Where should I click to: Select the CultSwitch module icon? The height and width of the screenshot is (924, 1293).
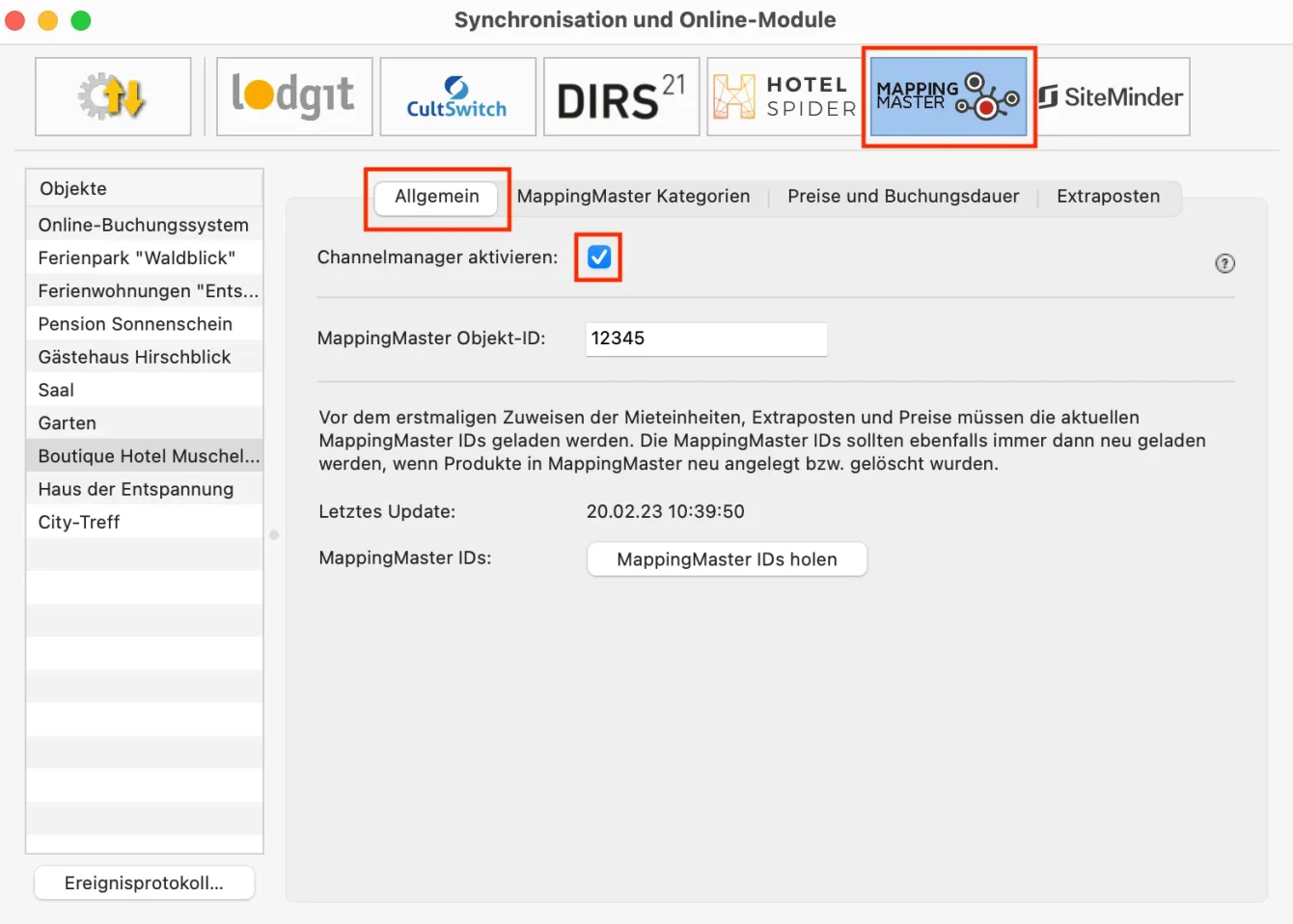[457, 96]
